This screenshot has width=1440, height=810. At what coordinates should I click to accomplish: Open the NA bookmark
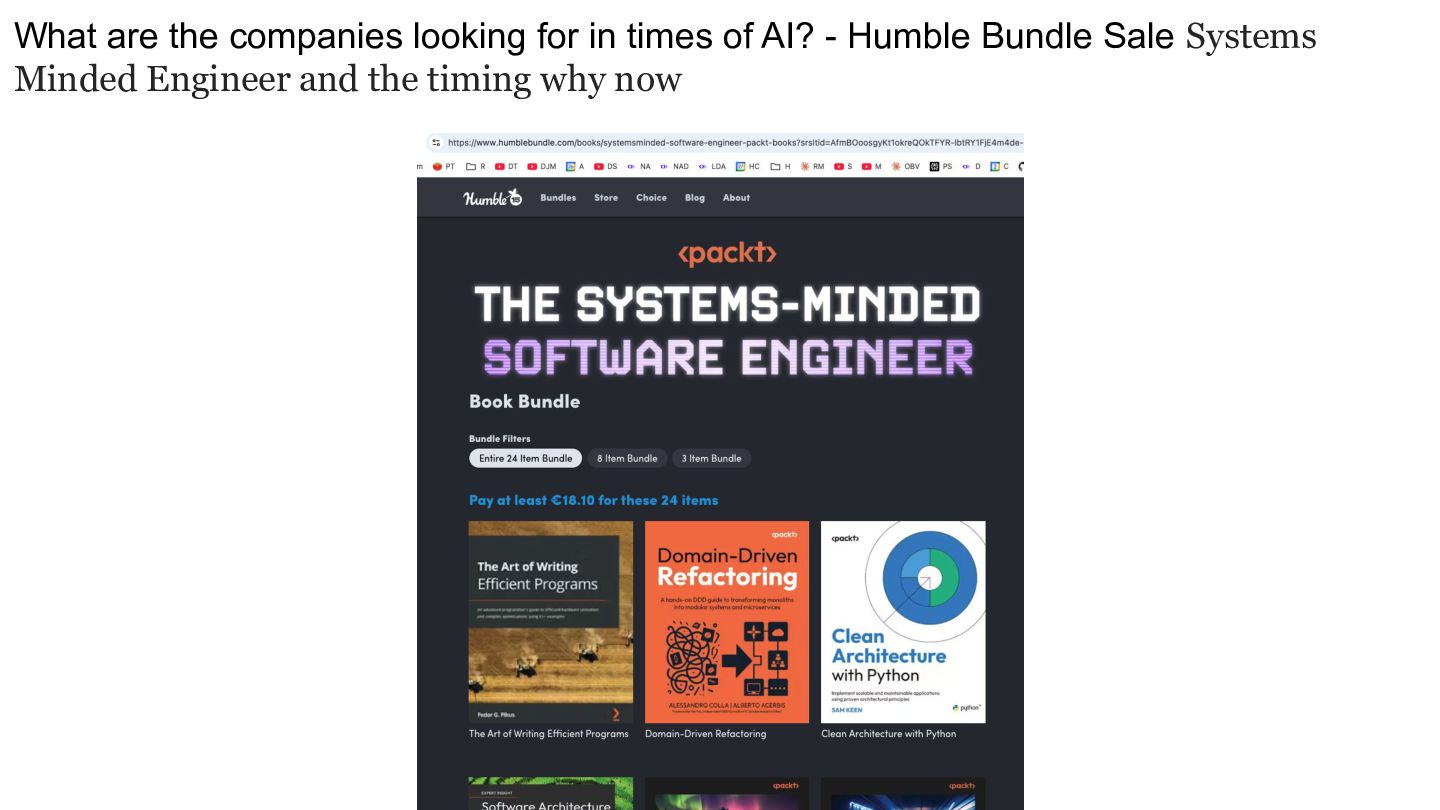pyautogui.click(x=638, y=167)
